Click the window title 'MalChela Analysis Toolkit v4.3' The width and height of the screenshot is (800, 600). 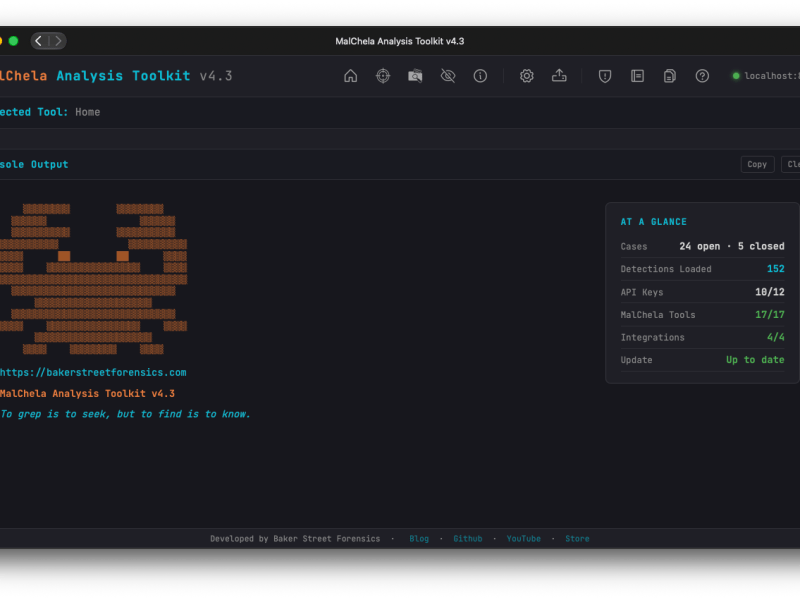coord(399,41)
